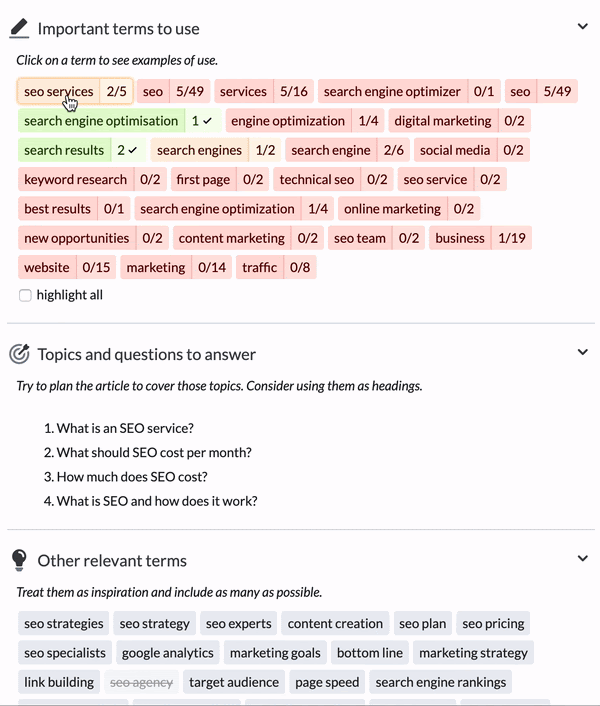Choose the keyword research term
This screenshot has width=600, height=706.
[92, 179]
